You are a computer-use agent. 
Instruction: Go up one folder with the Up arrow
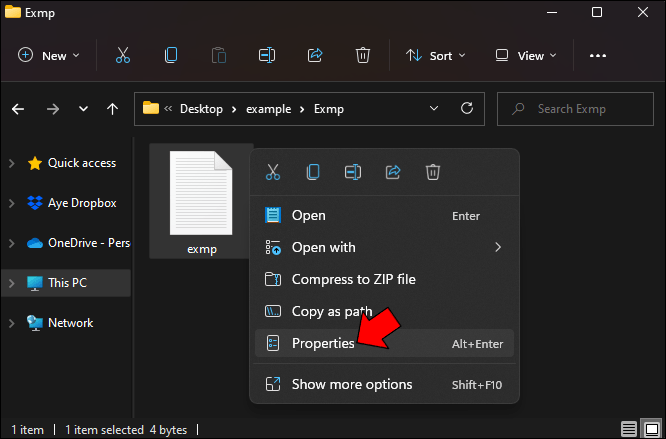point(112,109)
